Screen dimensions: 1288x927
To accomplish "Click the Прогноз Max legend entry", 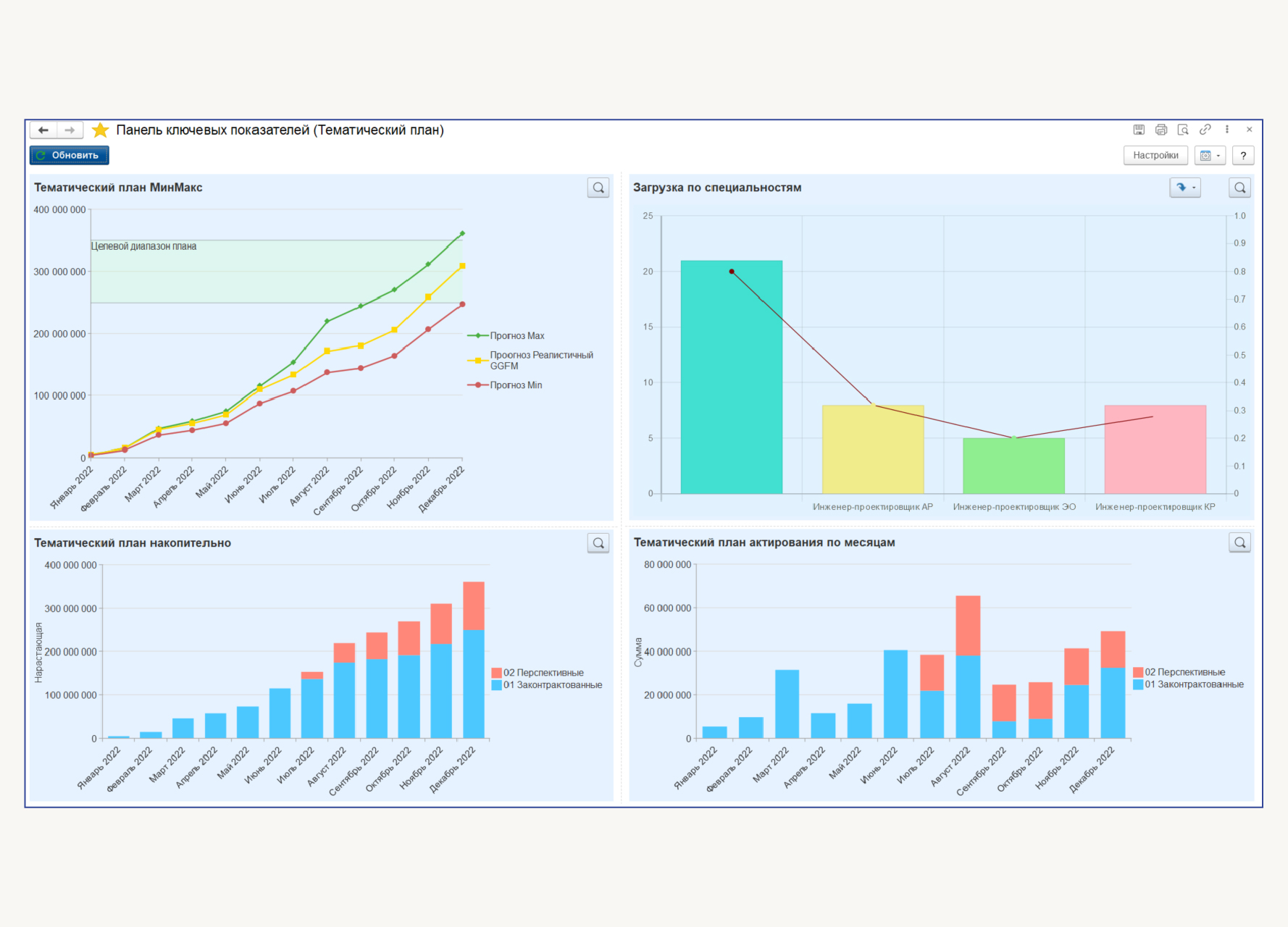I will pyautogui.click(x=517, y=336).
